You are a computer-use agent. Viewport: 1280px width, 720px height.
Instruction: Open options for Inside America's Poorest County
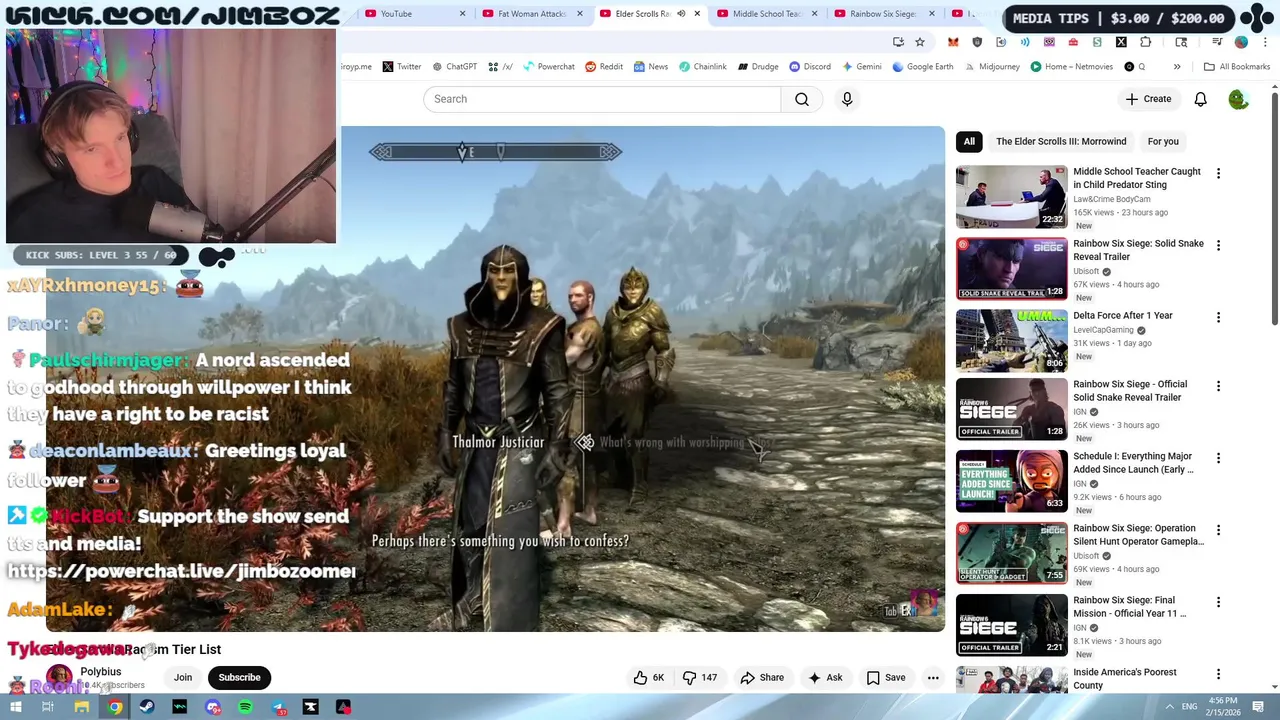pyautogui.click(x=1218, y=674)
